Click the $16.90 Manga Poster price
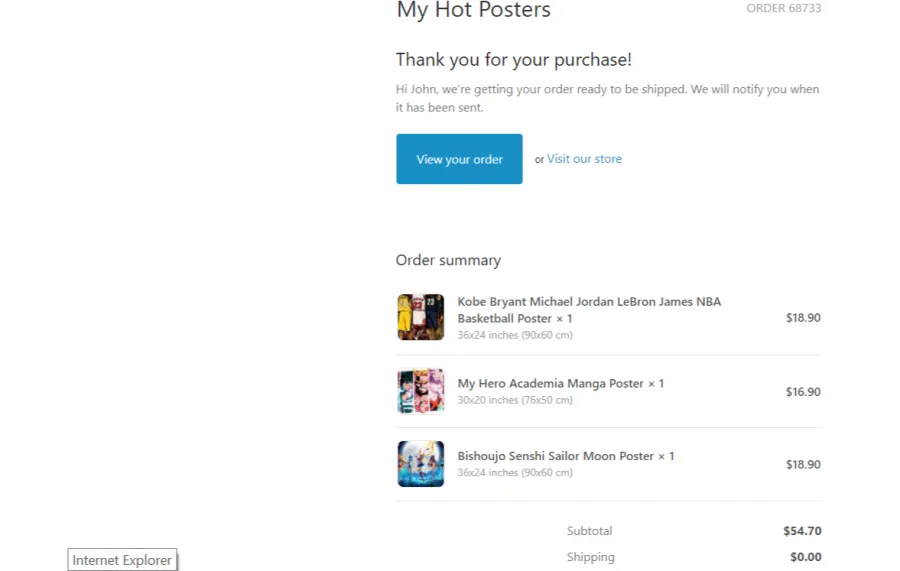 click(x=803, y=392)
